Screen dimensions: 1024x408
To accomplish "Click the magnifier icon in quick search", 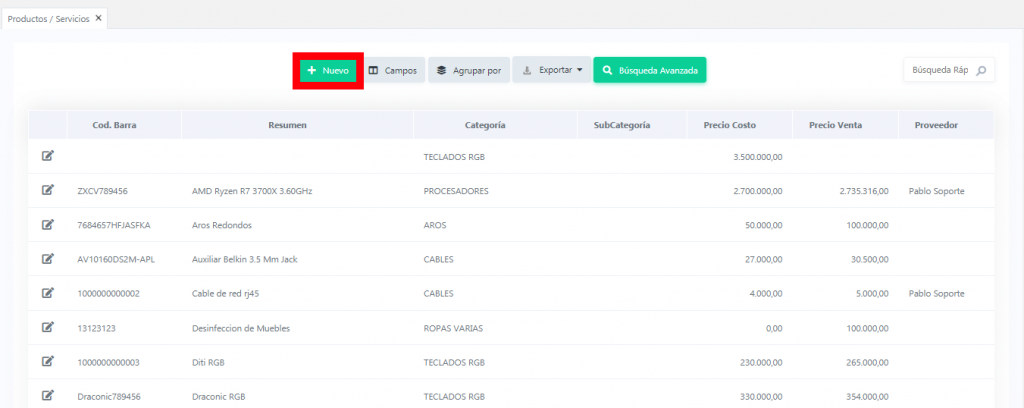I will 981,70.
